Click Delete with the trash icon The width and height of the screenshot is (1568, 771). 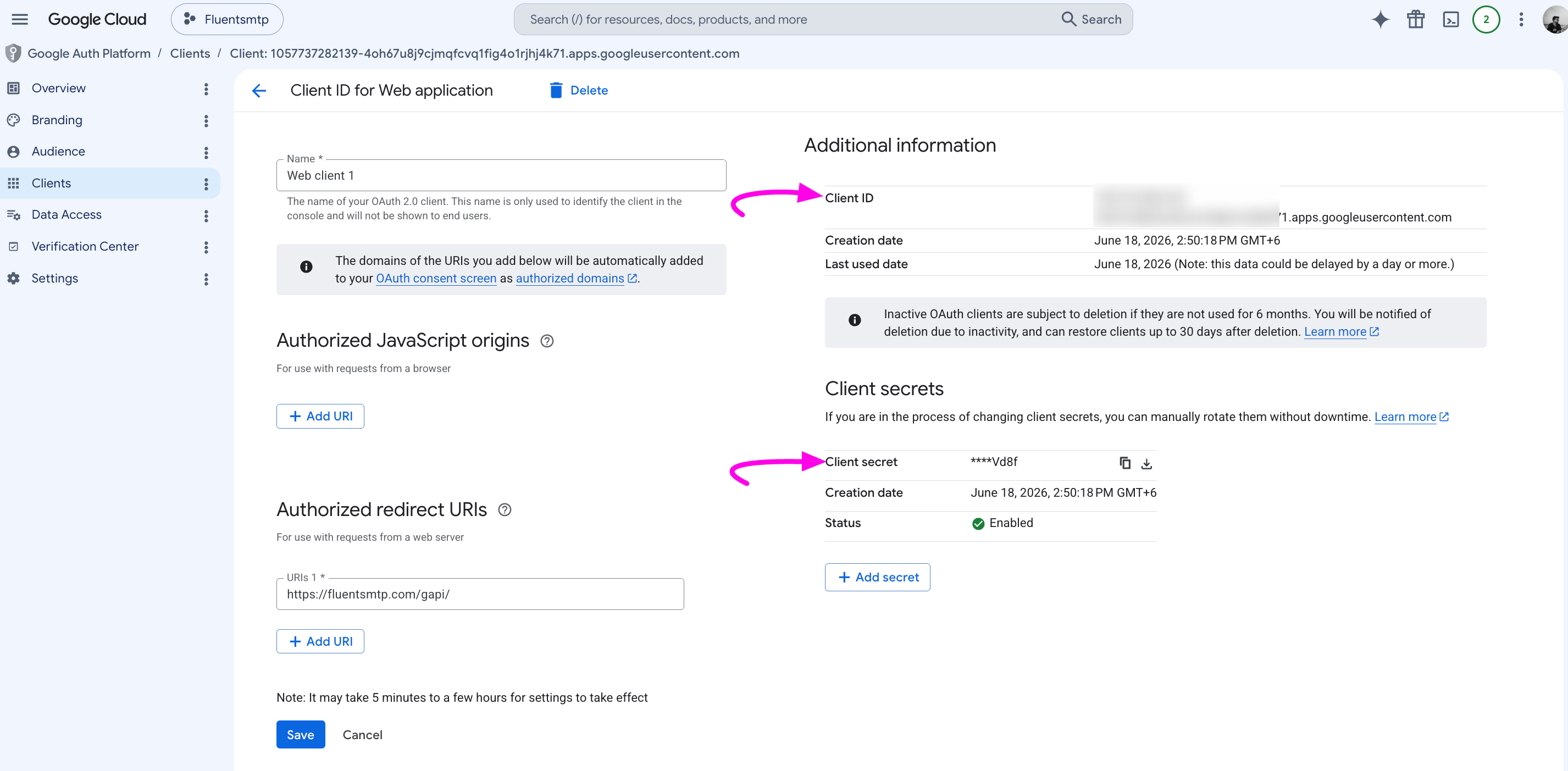tap(578, 90)
